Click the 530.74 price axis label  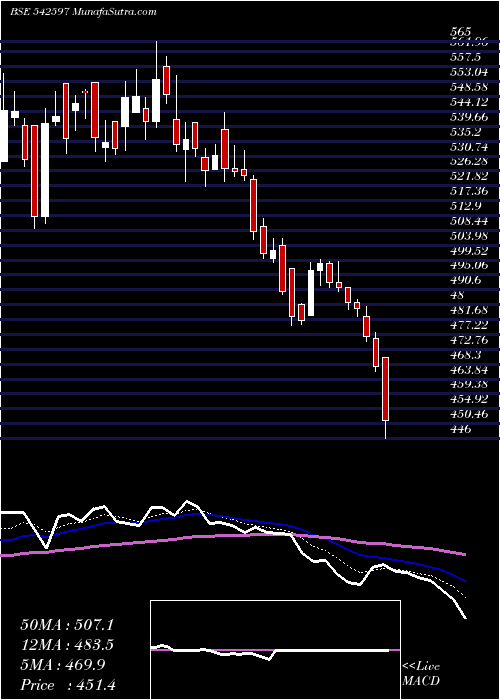coord(470,147)
